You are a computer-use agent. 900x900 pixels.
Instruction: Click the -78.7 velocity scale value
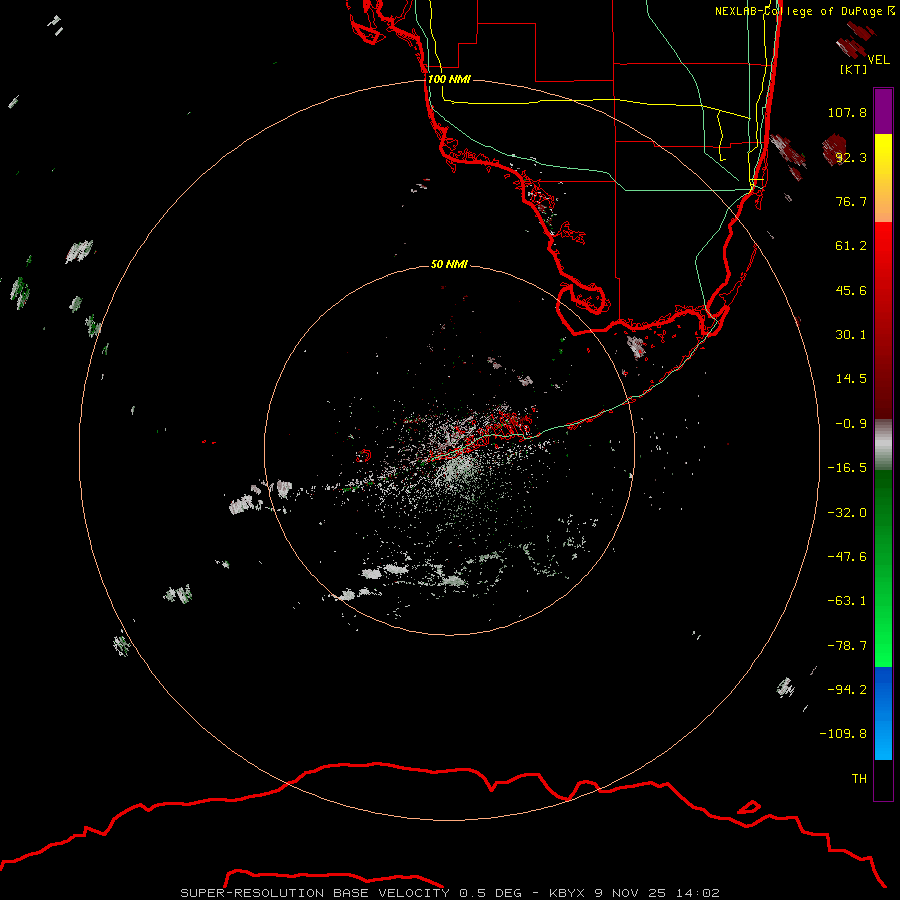[x=847, y=646]
